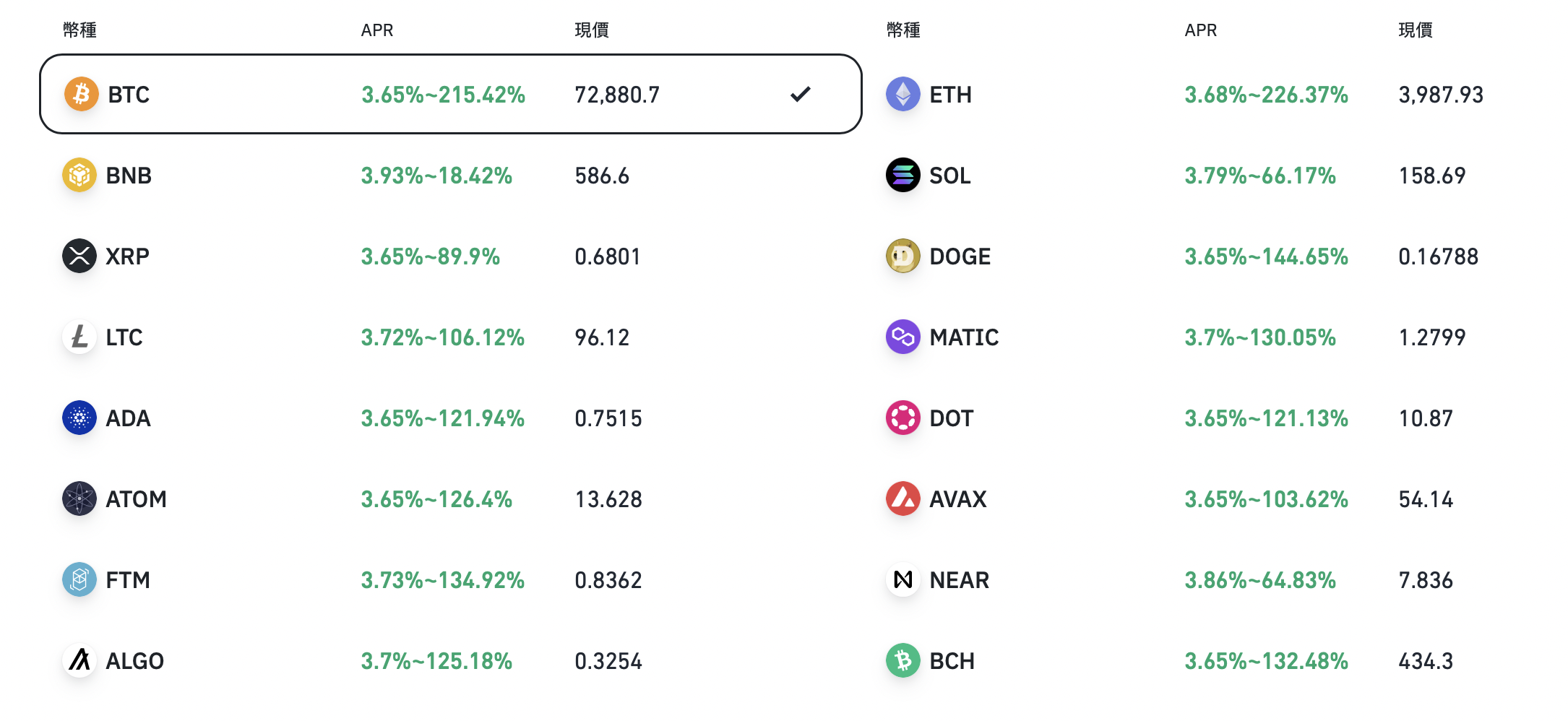Screen dimensions: 1568x721
Task: Select the green Bitcoin Cash BCH icon
Action: coord(903,660)
